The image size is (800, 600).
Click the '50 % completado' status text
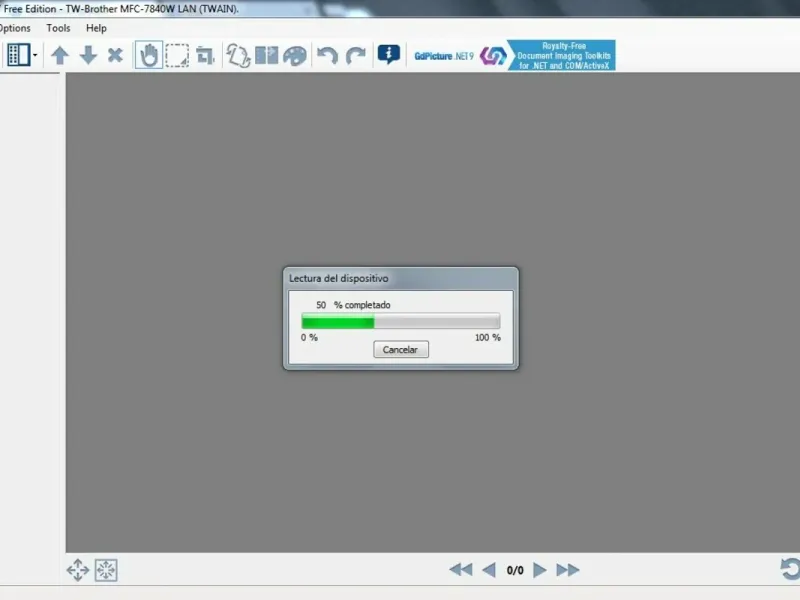click(353, 305)
